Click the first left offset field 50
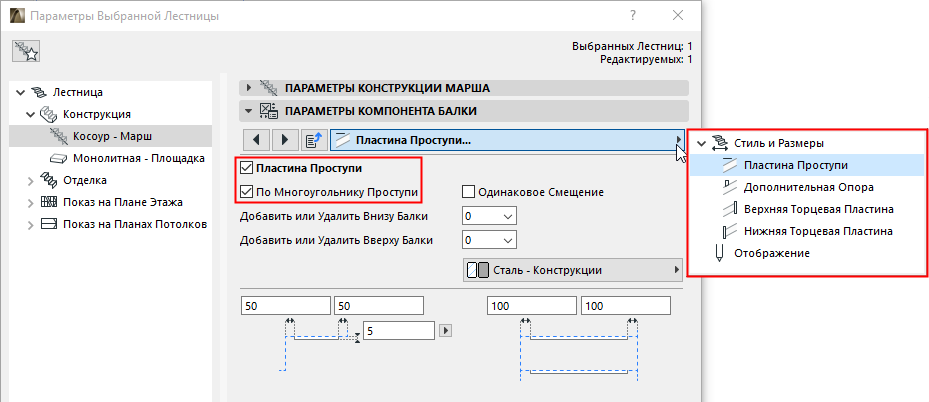Image resolution: width=929 pixels, height=402 pixels. pyautogui.click(x=286, y=306)
